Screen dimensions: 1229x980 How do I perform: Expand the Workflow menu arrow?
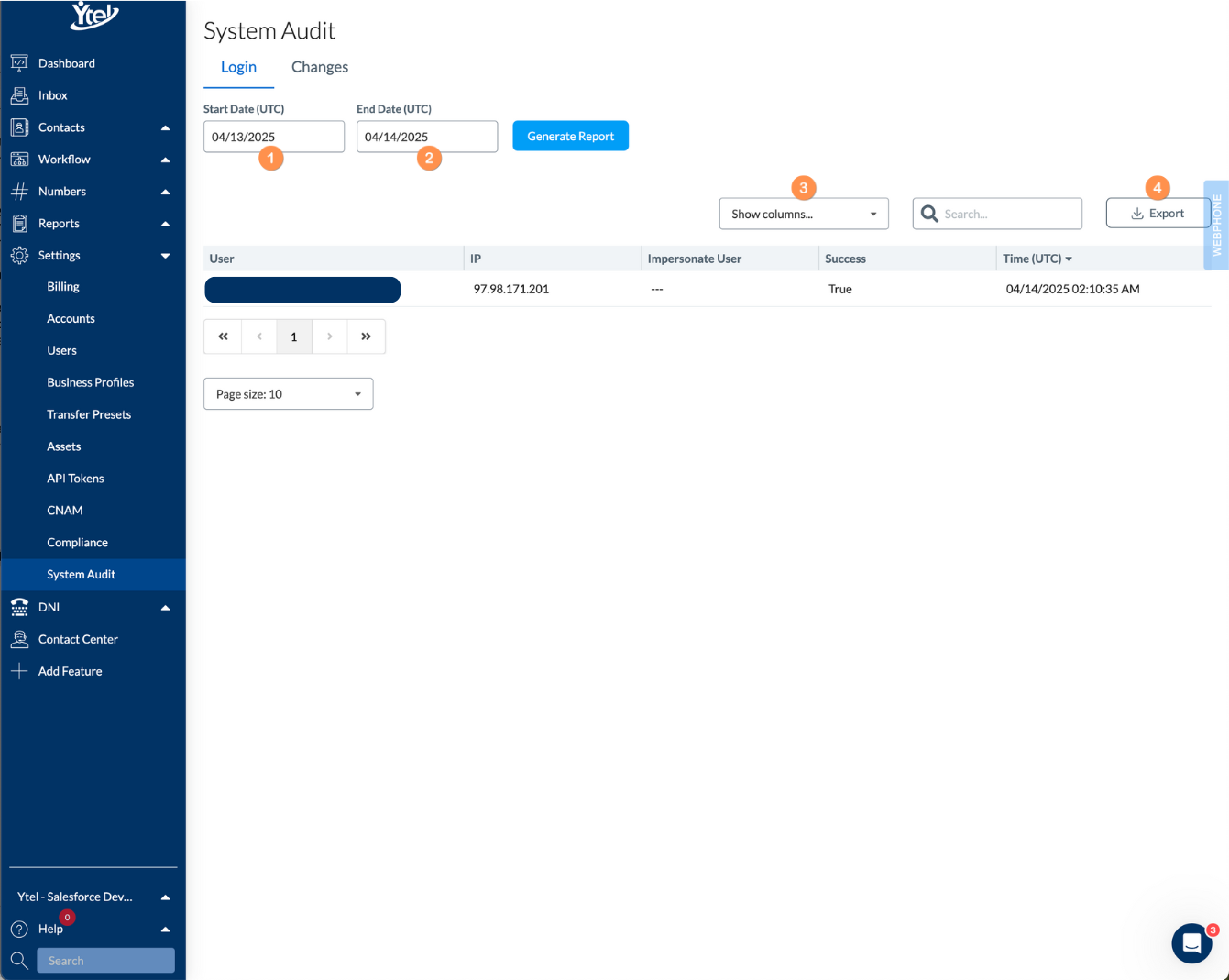[165, 160]
